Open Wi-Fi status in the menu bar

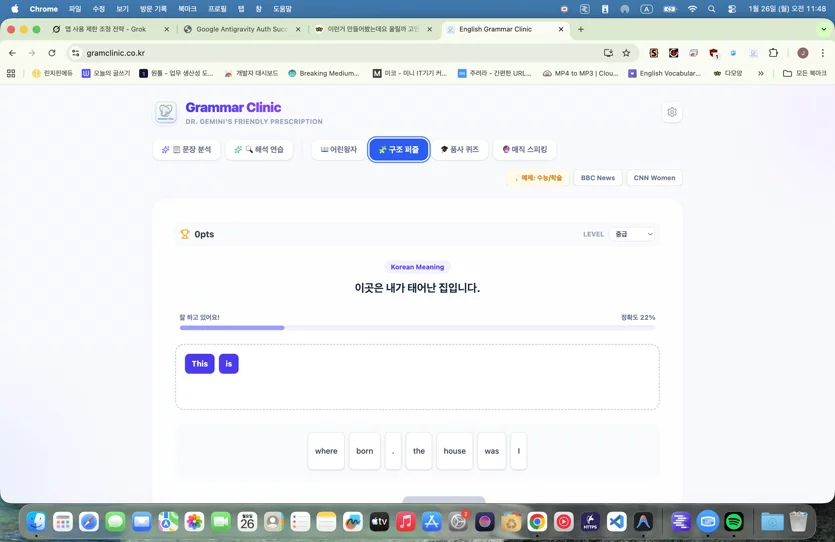tap(692, 9)
